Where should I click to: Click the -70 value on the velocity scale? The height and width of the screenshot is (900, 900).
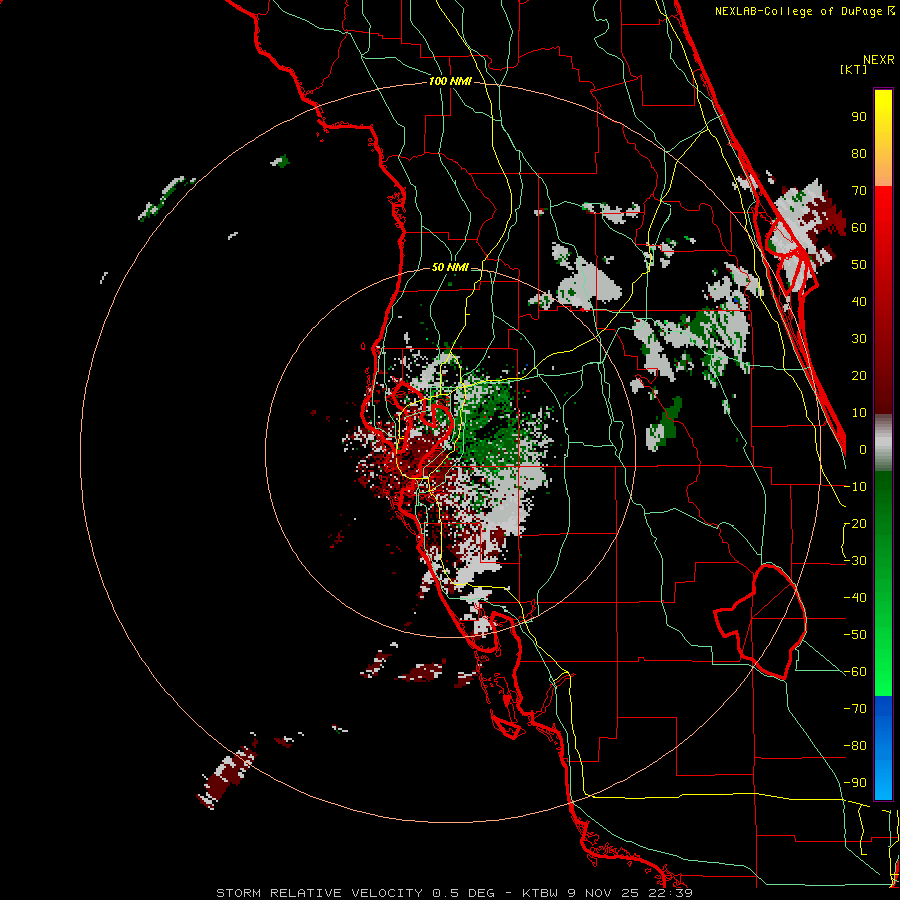click(x=855, y=709)
